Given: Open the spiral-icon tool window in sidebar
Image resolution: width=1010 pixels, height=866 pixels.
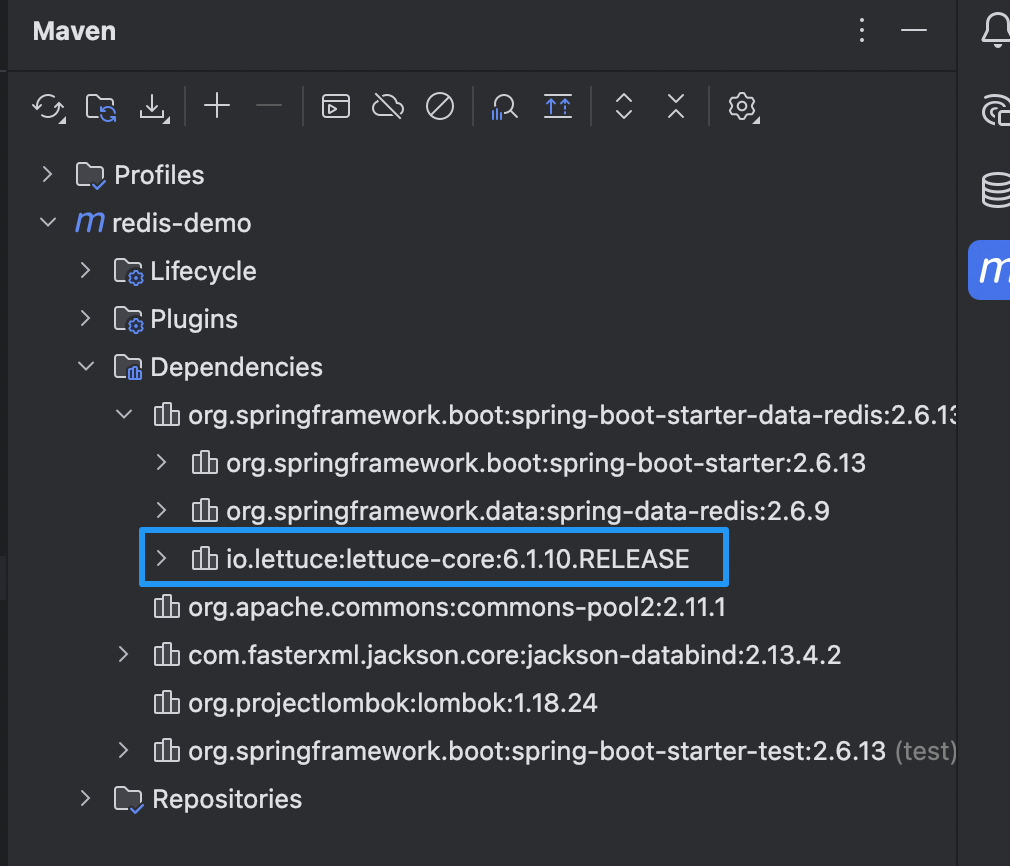Looking at the screenshot, I should pos(995,110).
